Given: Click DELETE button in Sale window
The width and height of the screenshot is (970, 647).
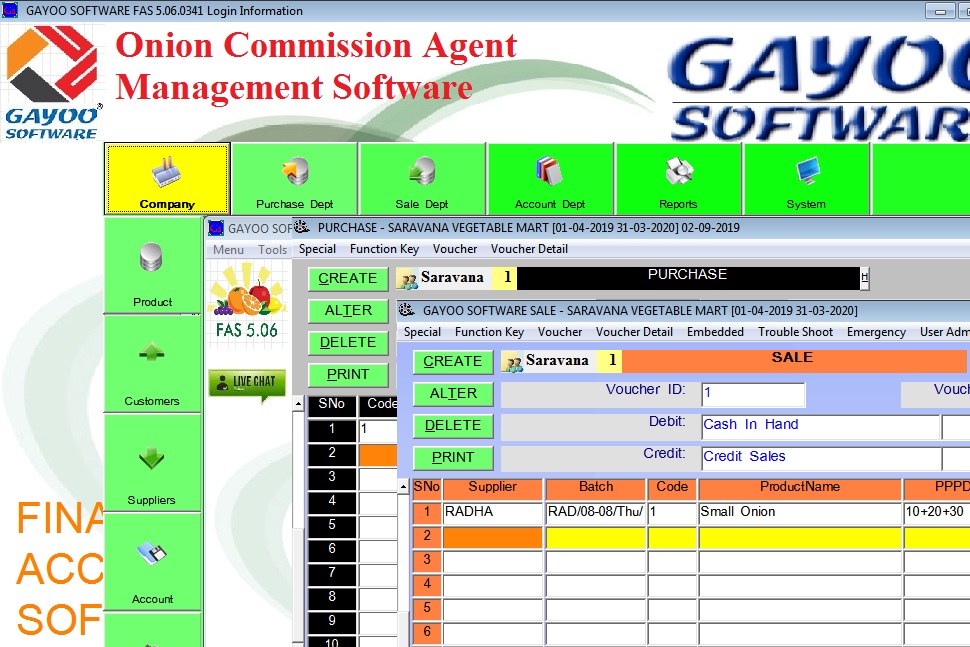Looking at the screenshot, I should click(453, 426).
